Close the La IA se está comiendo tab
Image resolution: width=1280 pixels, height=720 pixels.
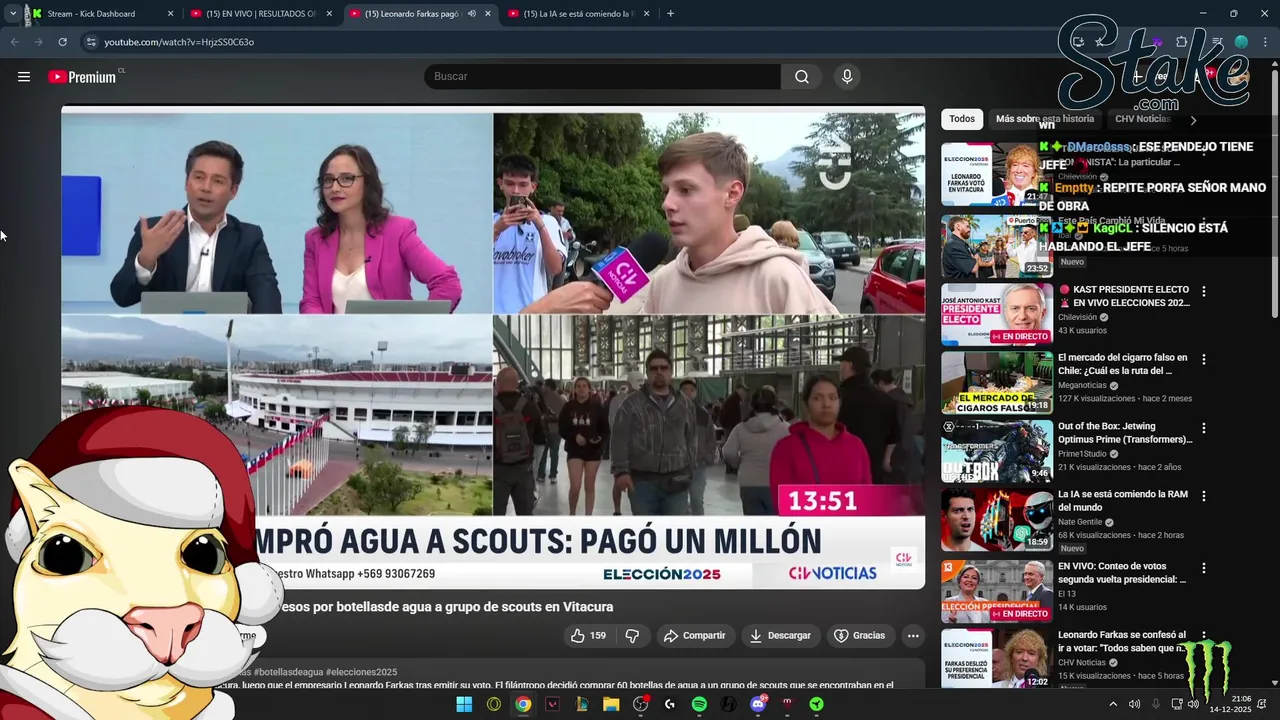pyautogui.click(x=646, y=14)
